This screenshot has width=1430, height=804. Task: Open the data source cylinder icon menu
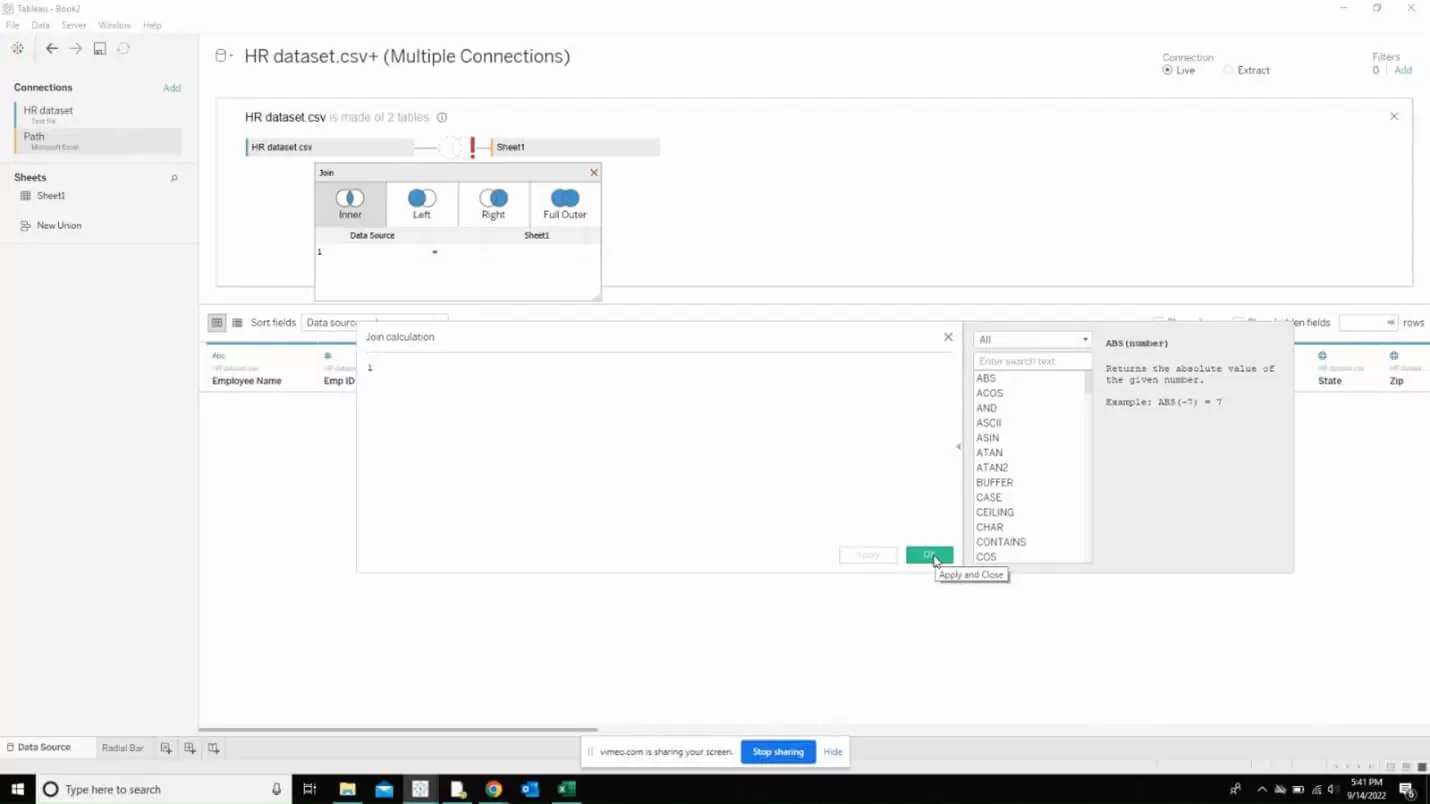click(x=223, y=56)
